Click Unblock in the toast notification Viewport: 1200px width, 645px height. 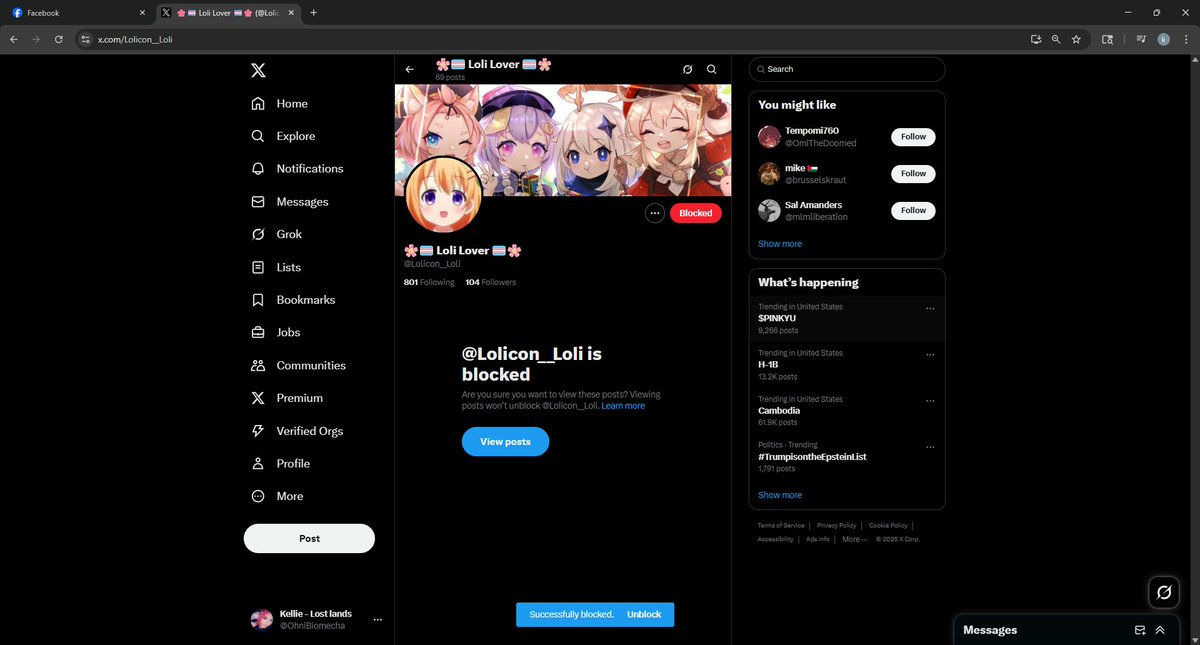[x=644, y=614]
